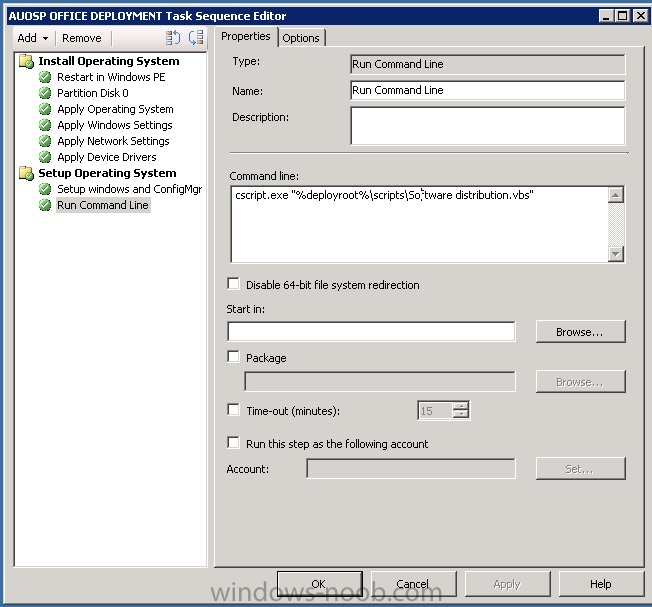The image size is (652, 607).
Task: Click the disabled Package path field
Action: (x=380, y=382)
